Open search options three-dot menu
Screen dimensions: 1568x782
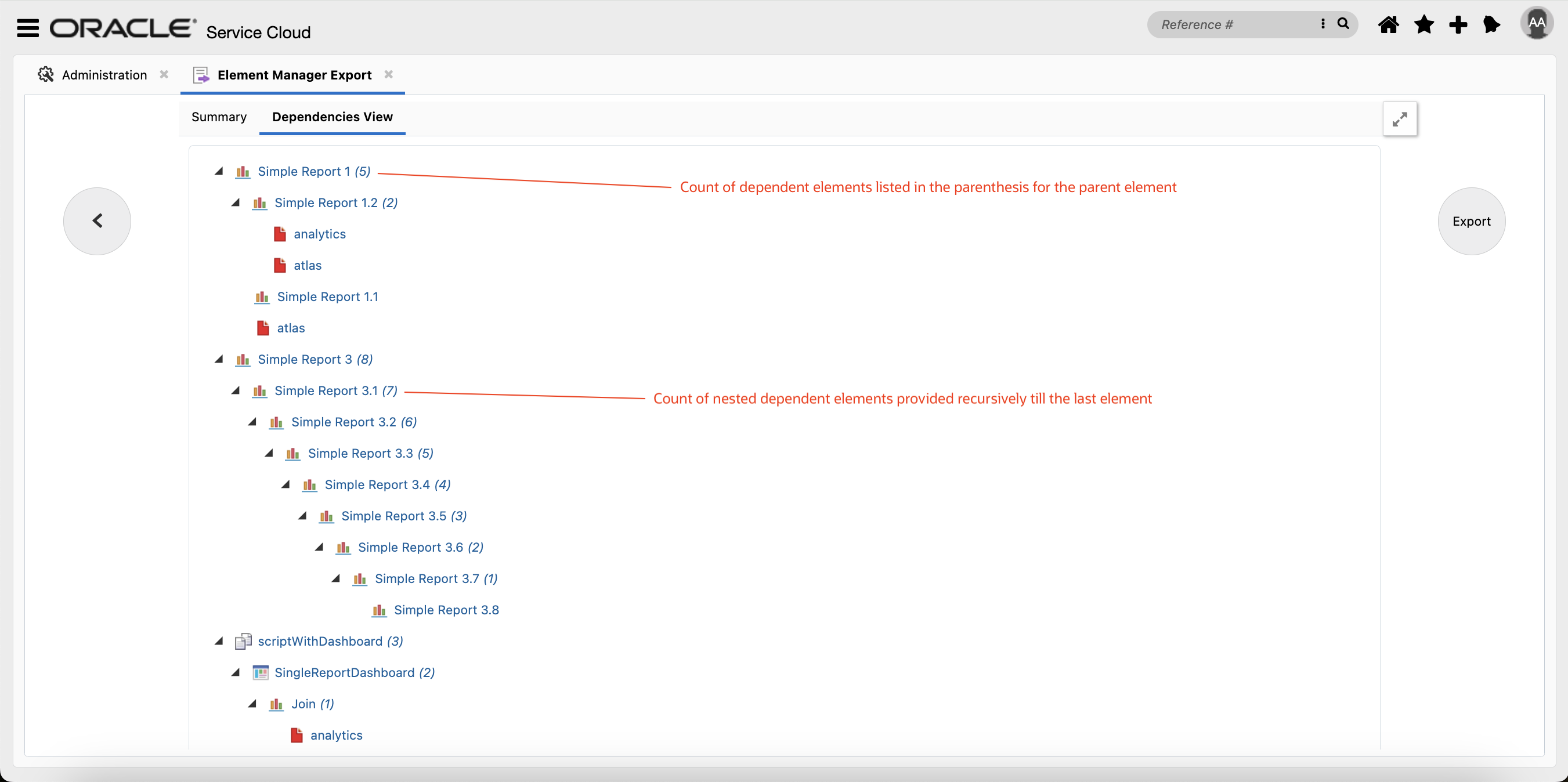[1322, 24]
